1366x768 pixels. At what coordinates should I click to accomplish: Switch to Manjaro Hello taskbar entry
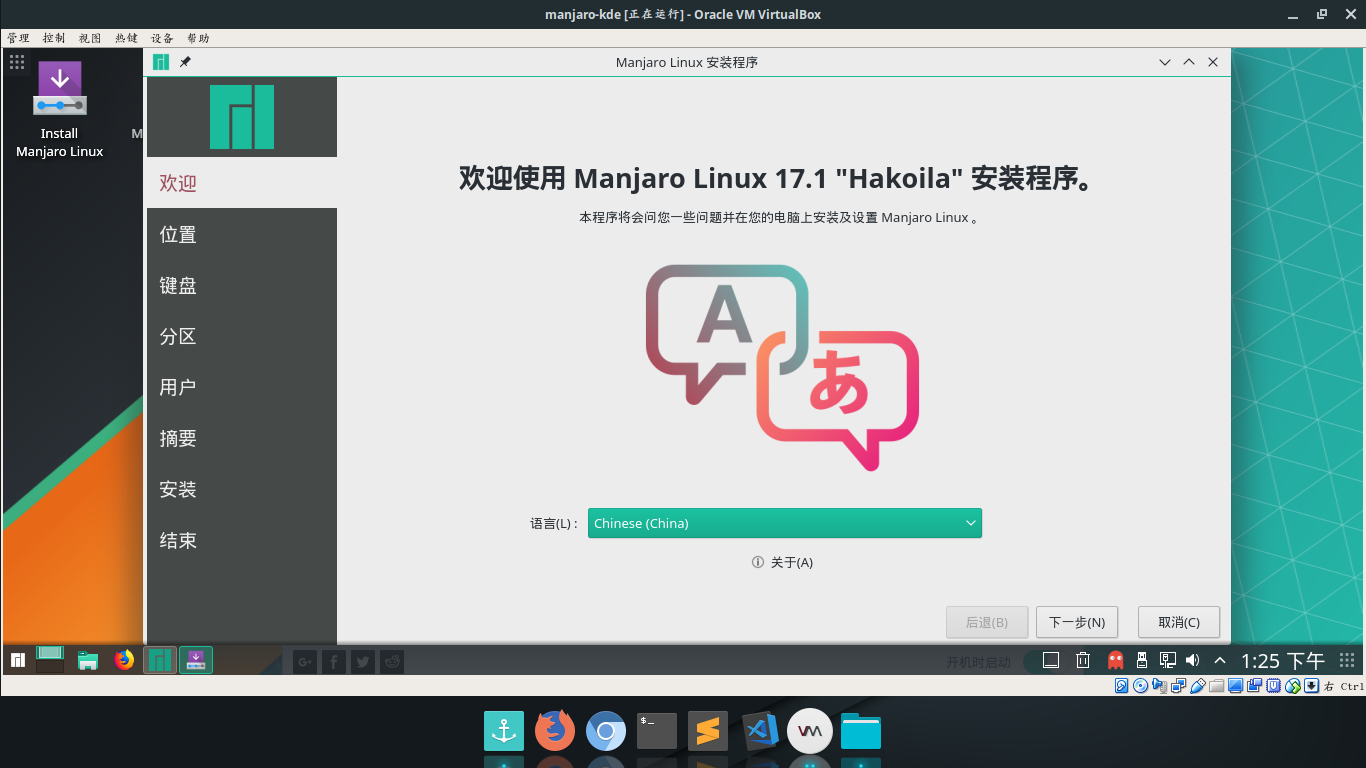pyautogui.click(x=160, y=660)
